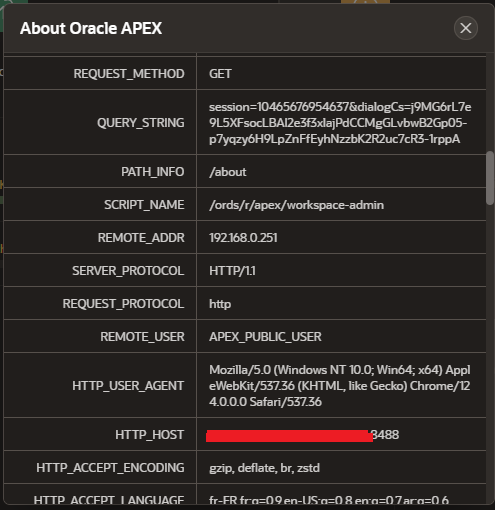Click the REQUEST_PROTOCOL label
This screenshot has height=510, width=495.
pos(123,304)
